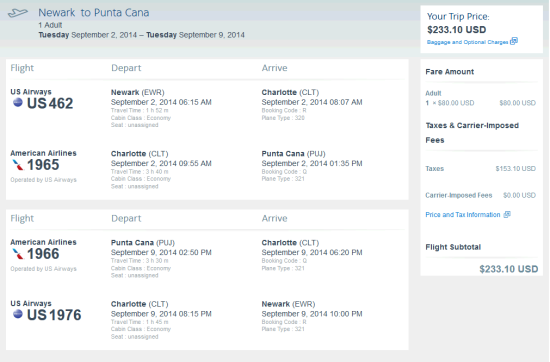
Task: Click the American Airlines logo next to flight 1966
Action: coord(18,254)
